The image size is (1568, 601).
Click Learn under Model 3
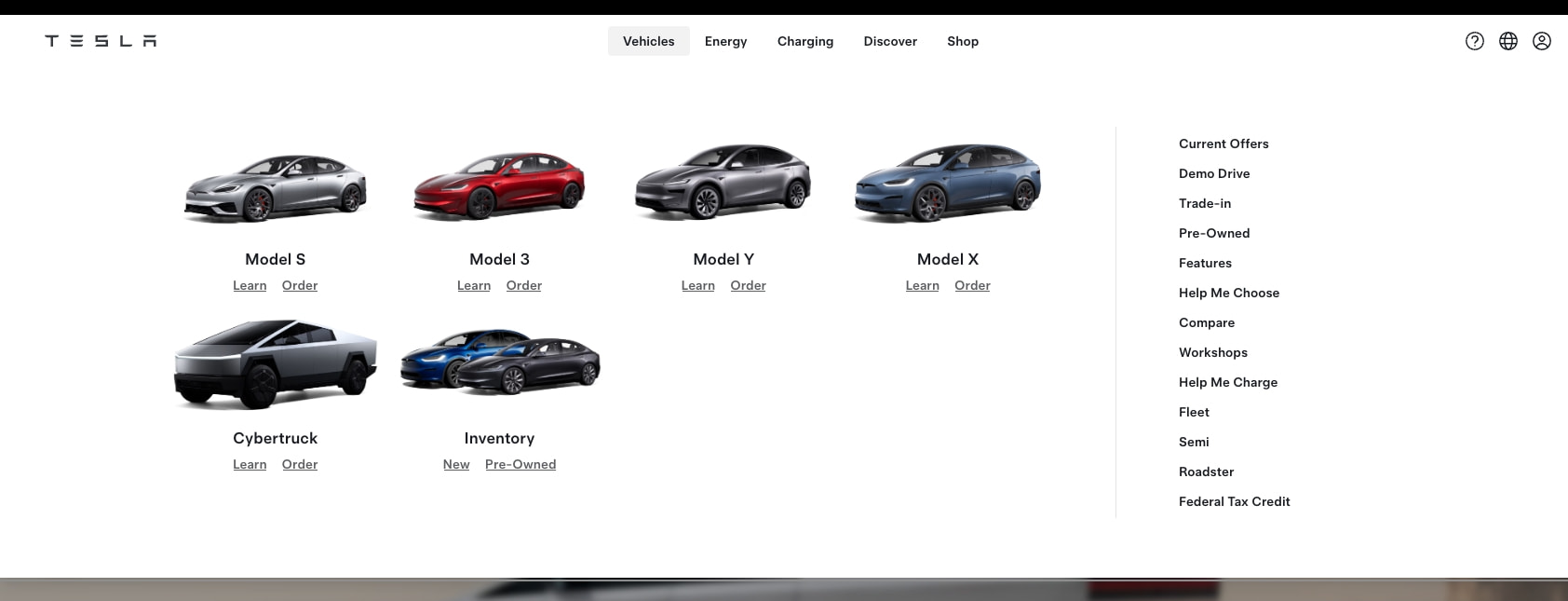[474, 285]
